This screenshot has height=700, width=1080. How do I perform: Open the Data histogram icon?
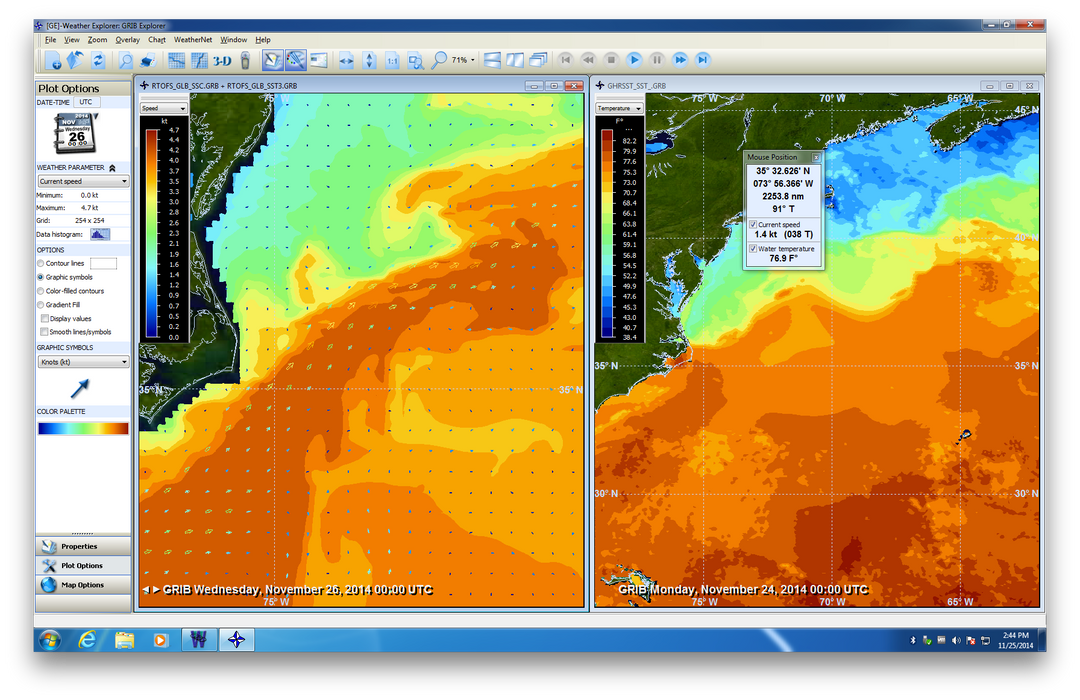pyautogui.click(x=100, y=233)
